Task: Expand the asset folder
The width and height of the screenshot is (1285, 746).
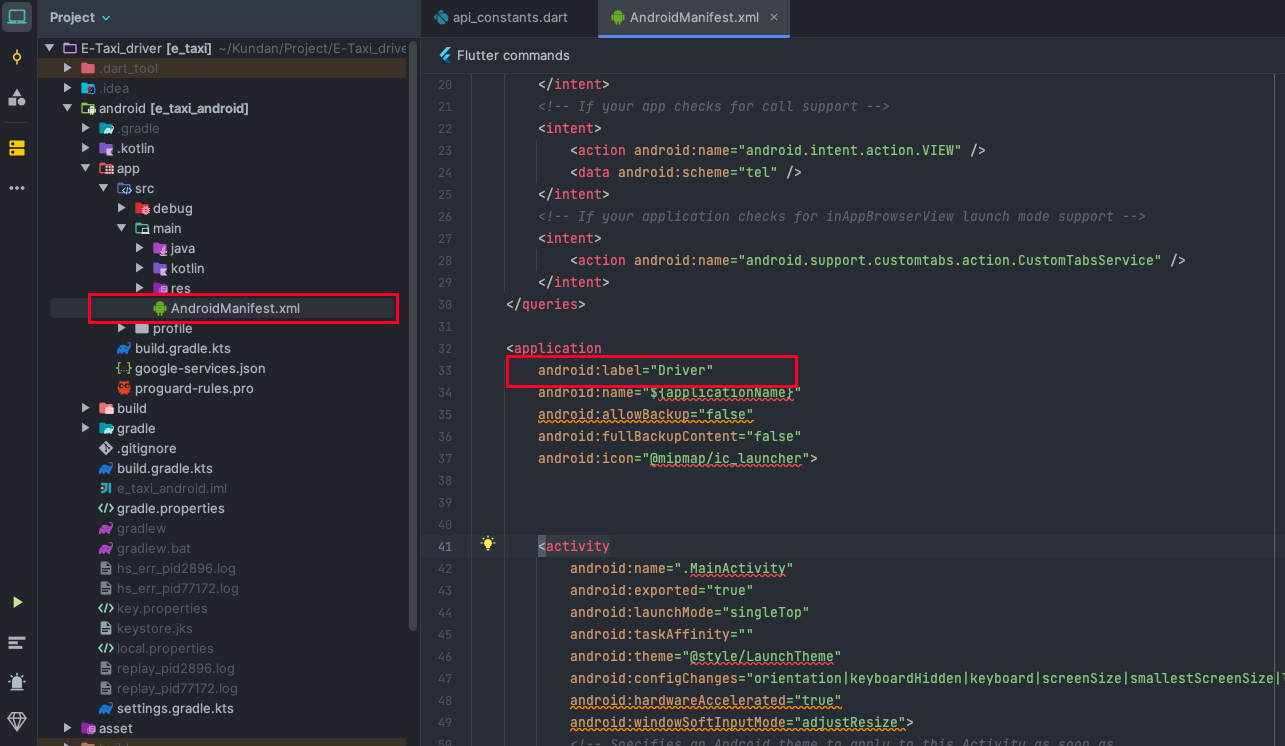Action: tap(67, 728)
